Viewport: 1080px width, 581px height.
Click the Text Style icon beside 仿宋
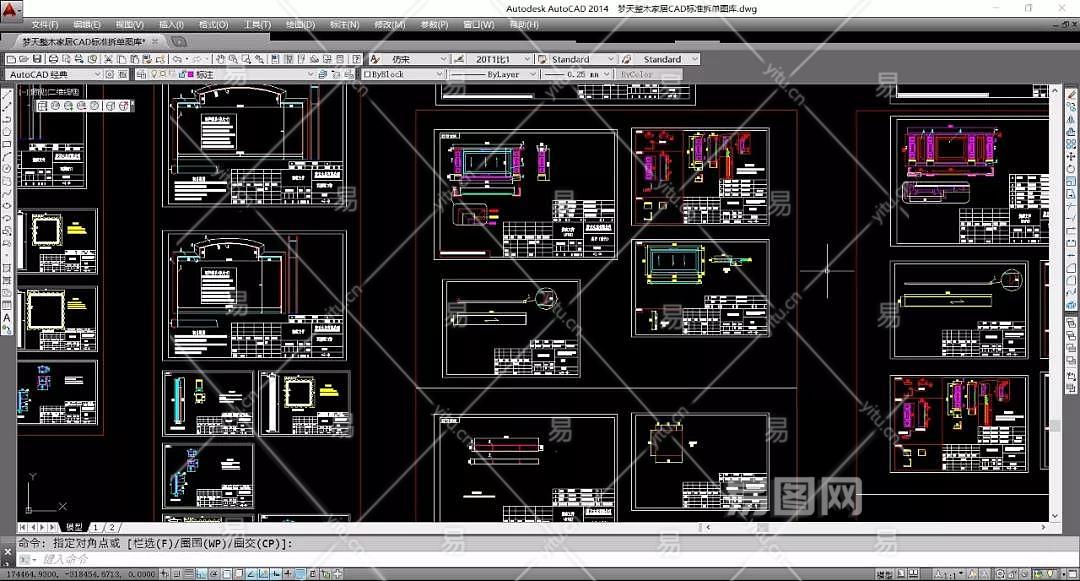(375, 59)
